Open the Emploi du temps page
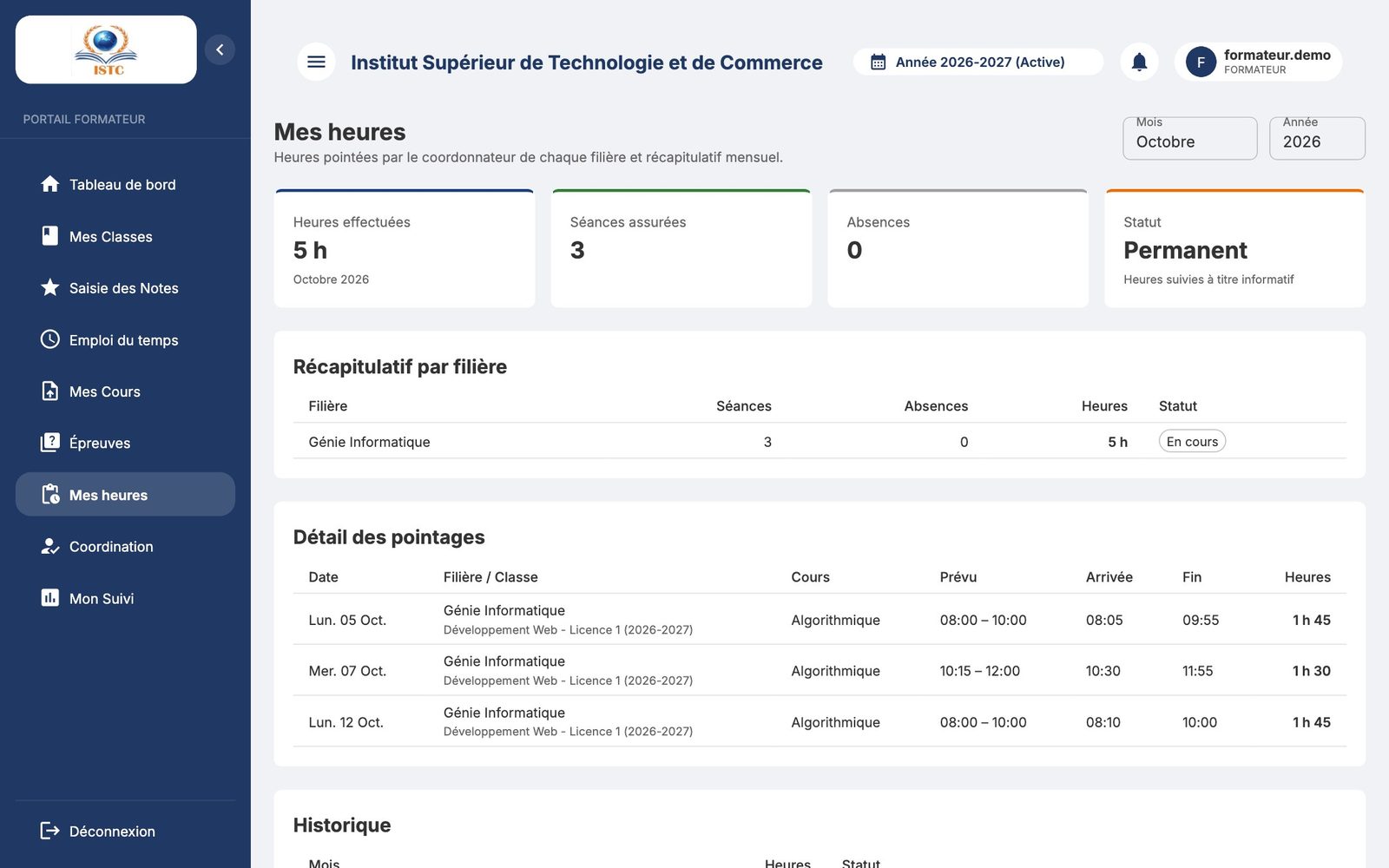1389x868 pixels. pos(125,339)
